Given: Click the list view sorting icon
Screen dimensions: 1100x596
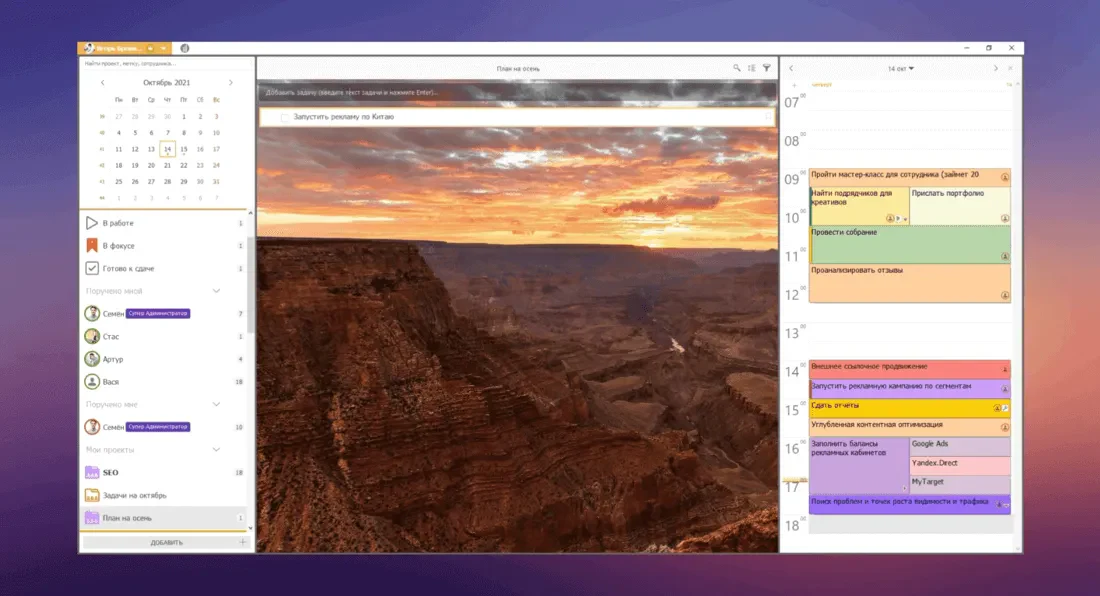Looking at the screenshot, I should coord(751,68).
